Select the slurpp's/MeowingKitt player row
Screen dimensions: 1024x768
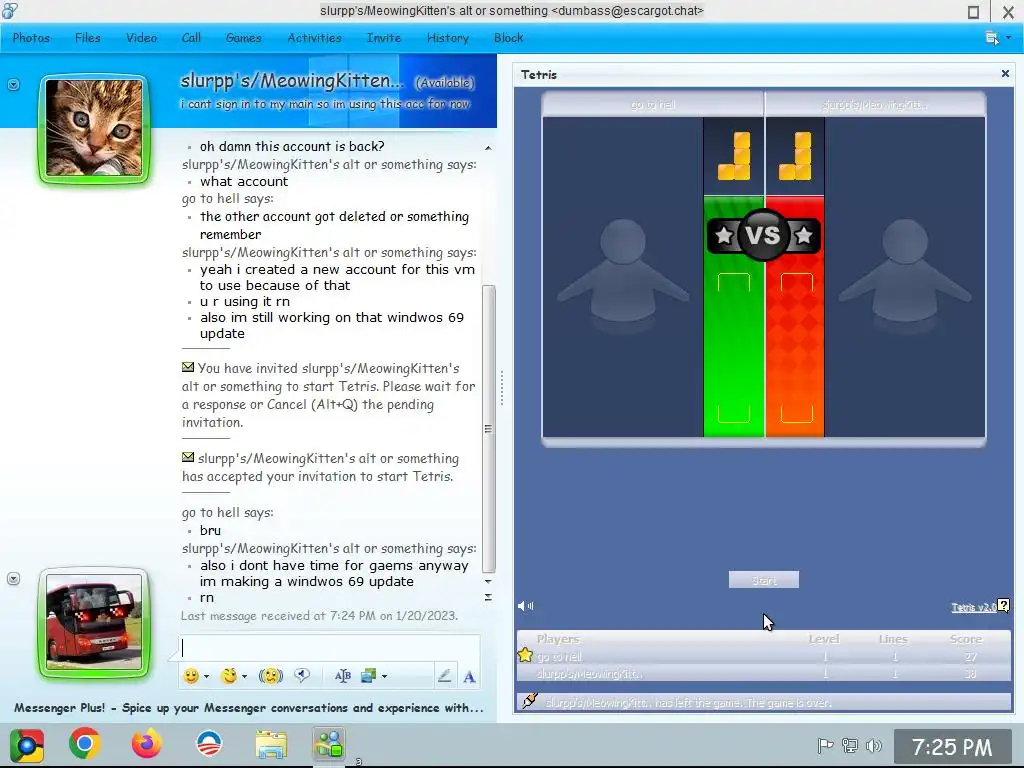pos(764,673)
